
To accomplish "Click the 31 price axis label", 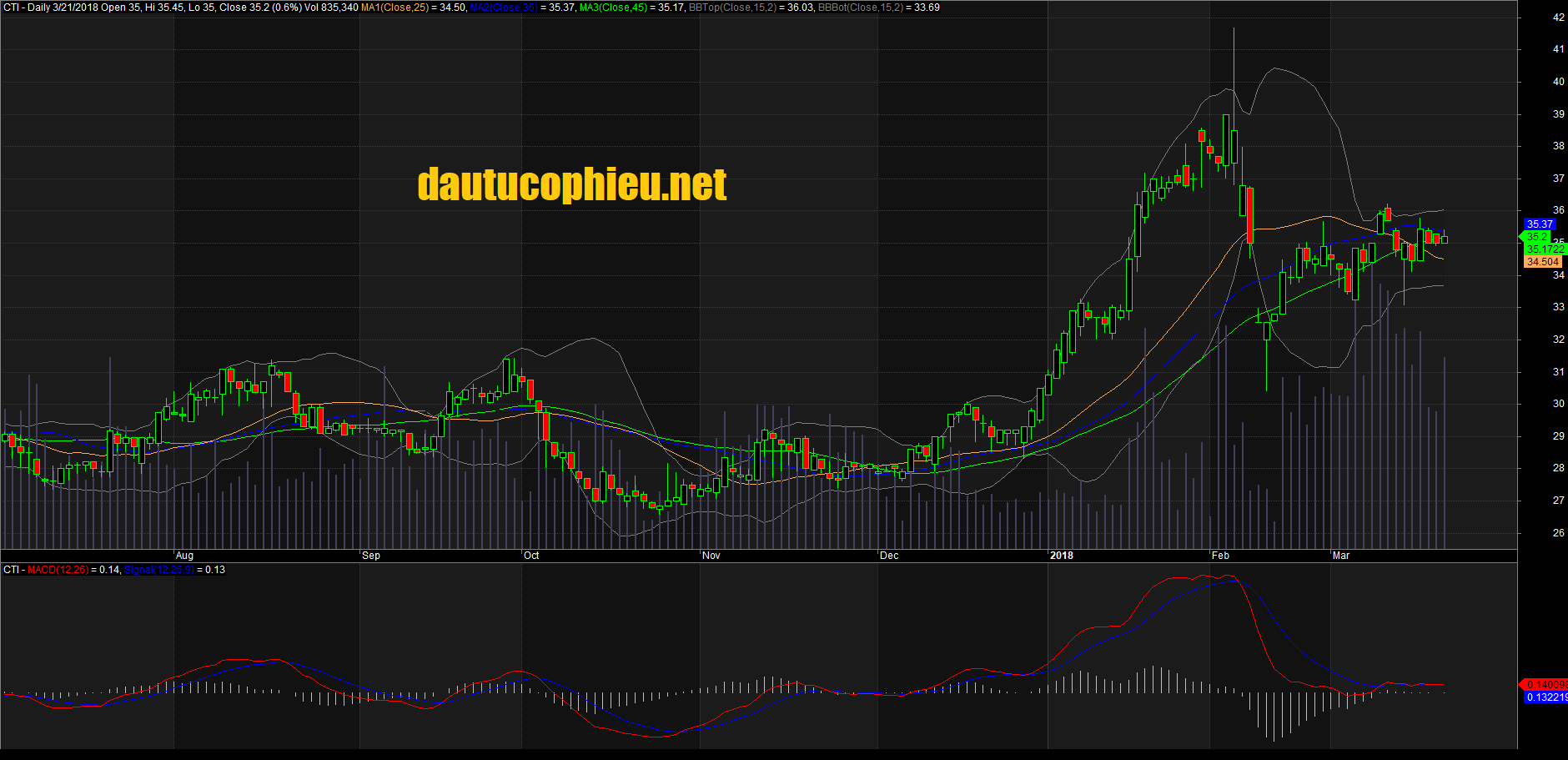I will [1558, 372].
